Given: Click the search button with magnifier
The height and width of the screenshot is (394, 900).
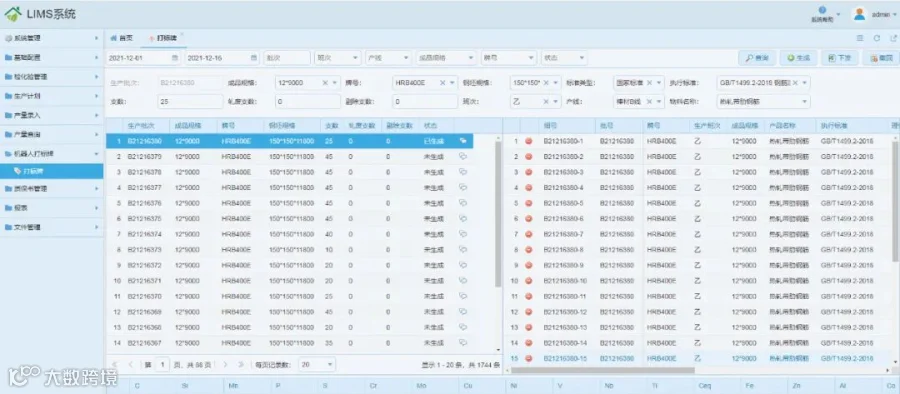Looking at the screenshot, I should (757, 58).
